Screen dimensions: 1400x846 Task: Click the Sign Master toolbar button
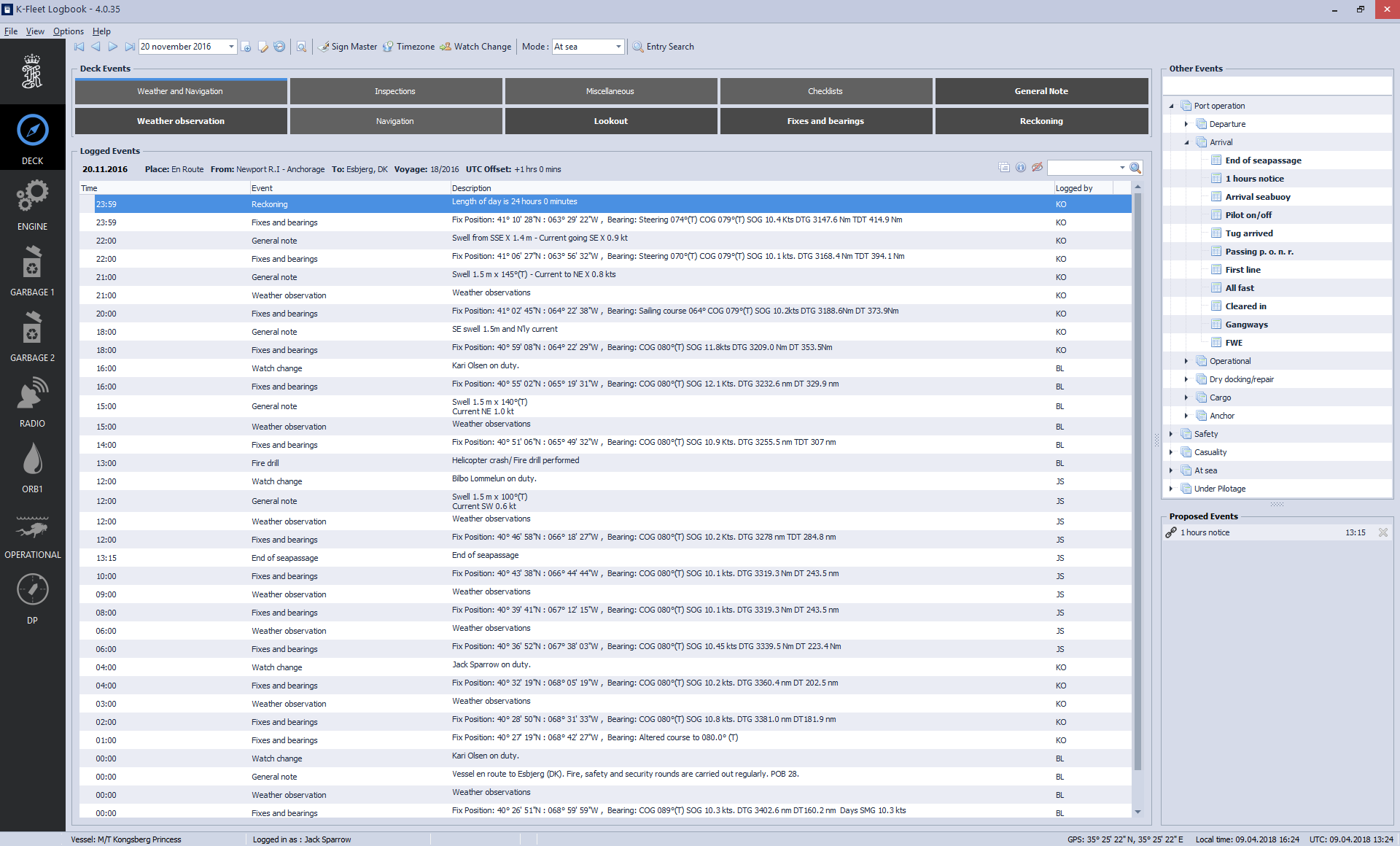pyautogui.click(x=348, y=47)
